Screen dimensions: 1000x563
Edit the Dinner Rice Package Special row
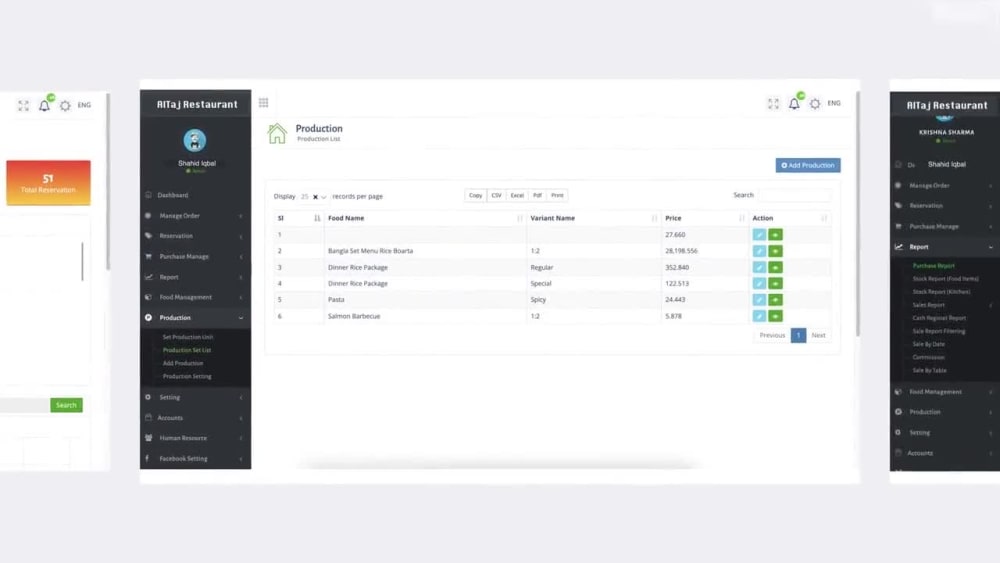point(759,284)
